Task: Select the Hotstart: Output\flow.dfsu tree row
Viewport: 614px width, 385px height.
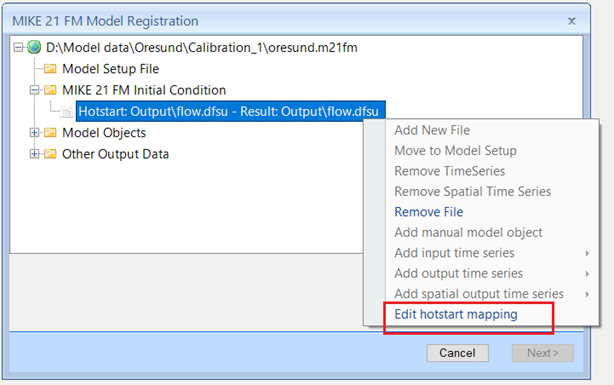Action: pos(231,112)
